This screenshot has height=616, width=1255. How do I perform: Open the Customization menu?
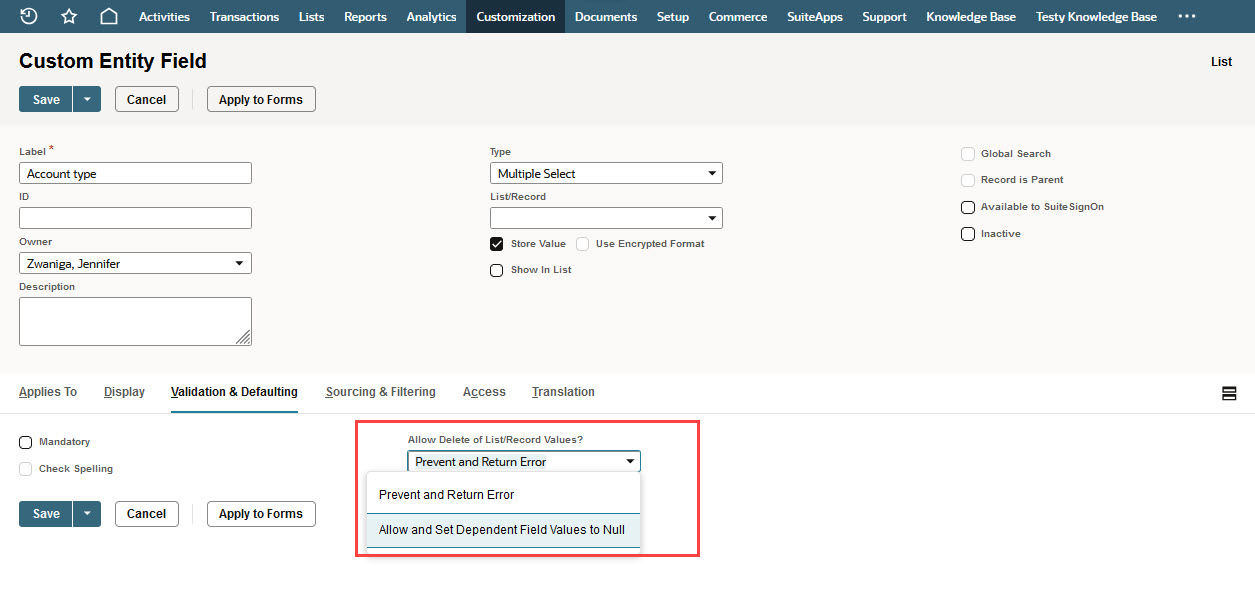(515, 16)
